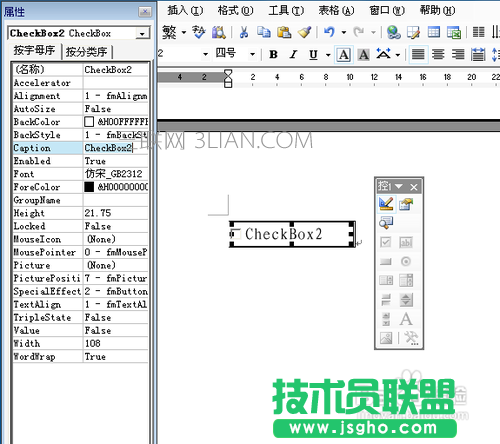
Task: Open Properties icon in the control toolbox
Action: [x=406, y=204]
